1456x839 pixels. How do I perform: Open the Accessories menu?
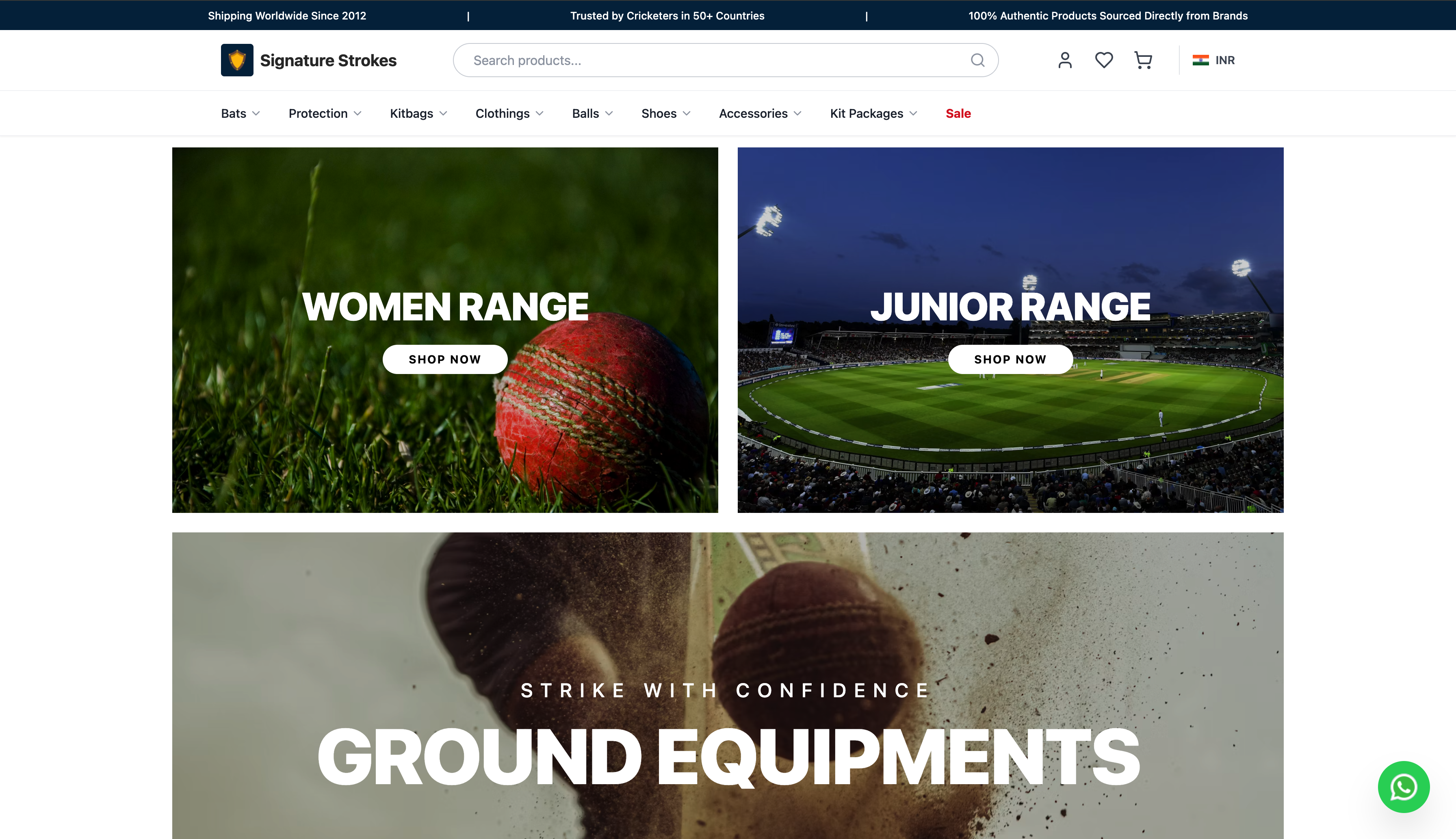click(760, 114)
